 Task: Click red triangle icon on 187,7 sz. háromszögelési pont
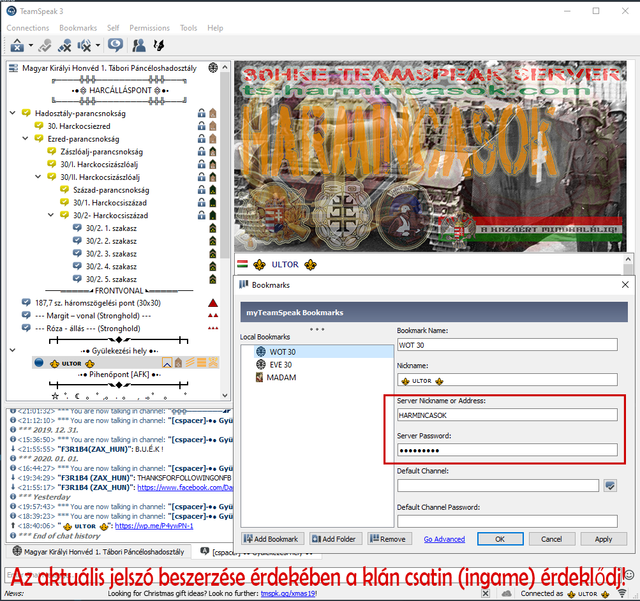coord(213,303)
